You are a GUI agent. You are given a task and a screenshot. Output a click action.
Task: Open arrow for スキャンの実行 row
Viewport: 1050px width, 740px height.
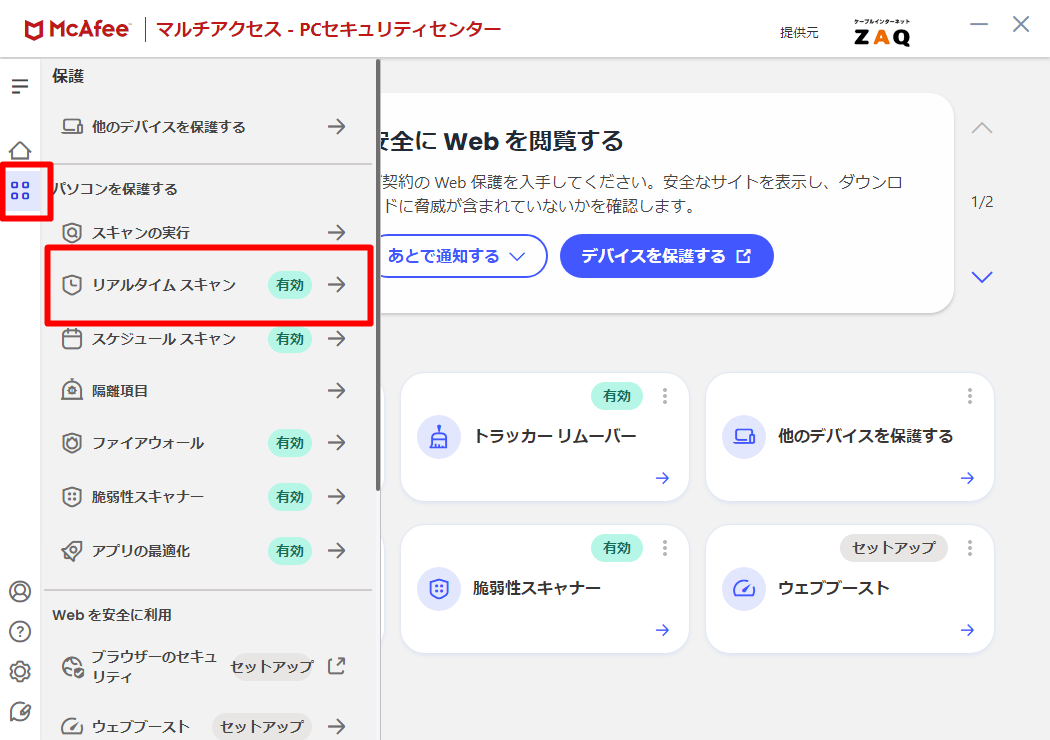[336, 232]
